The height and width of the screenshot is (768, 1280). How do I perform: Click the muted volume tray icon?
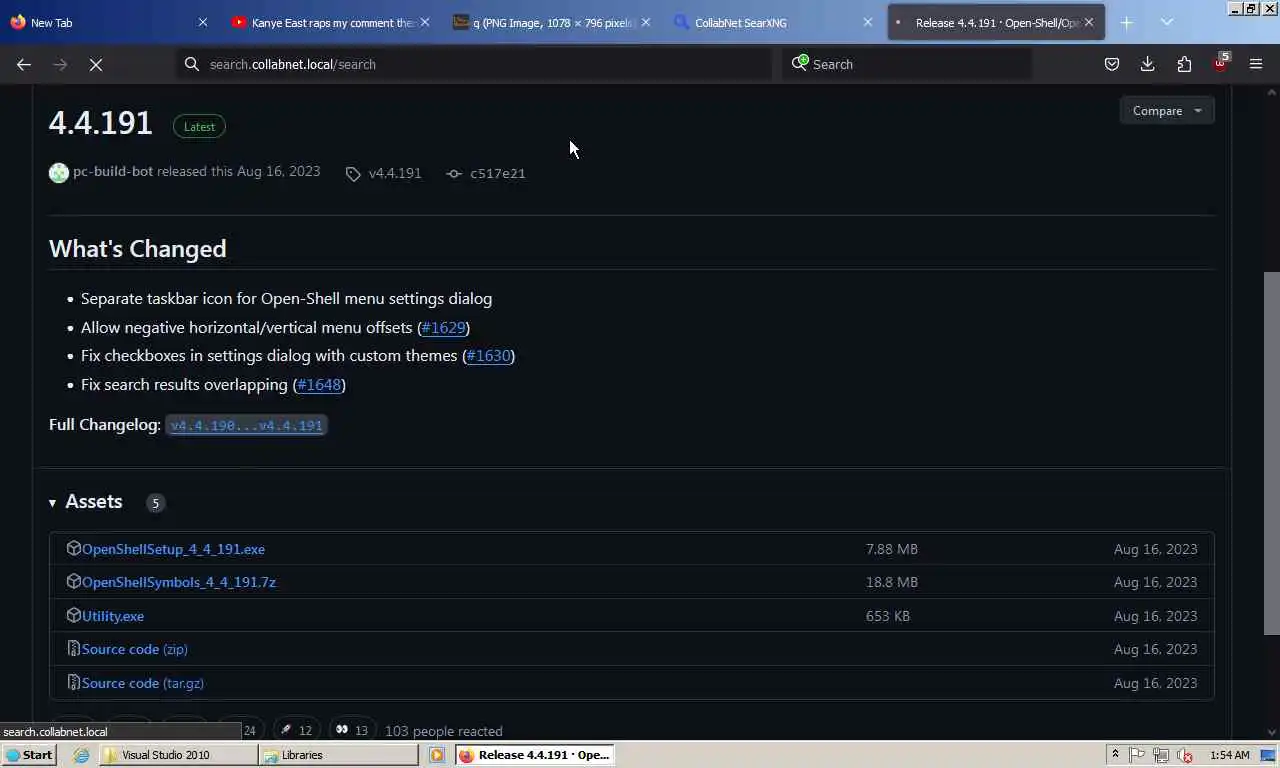coord(1185,755)
